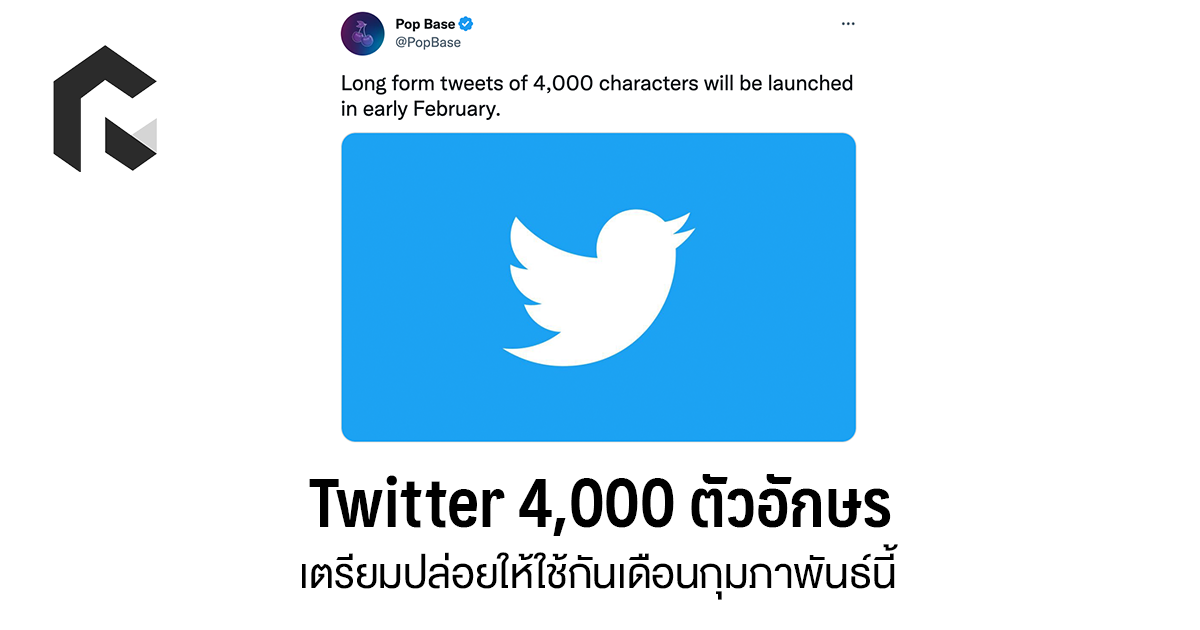
Task: Click the Thai subtitle below the headline
Action: [x=598, y=578]
